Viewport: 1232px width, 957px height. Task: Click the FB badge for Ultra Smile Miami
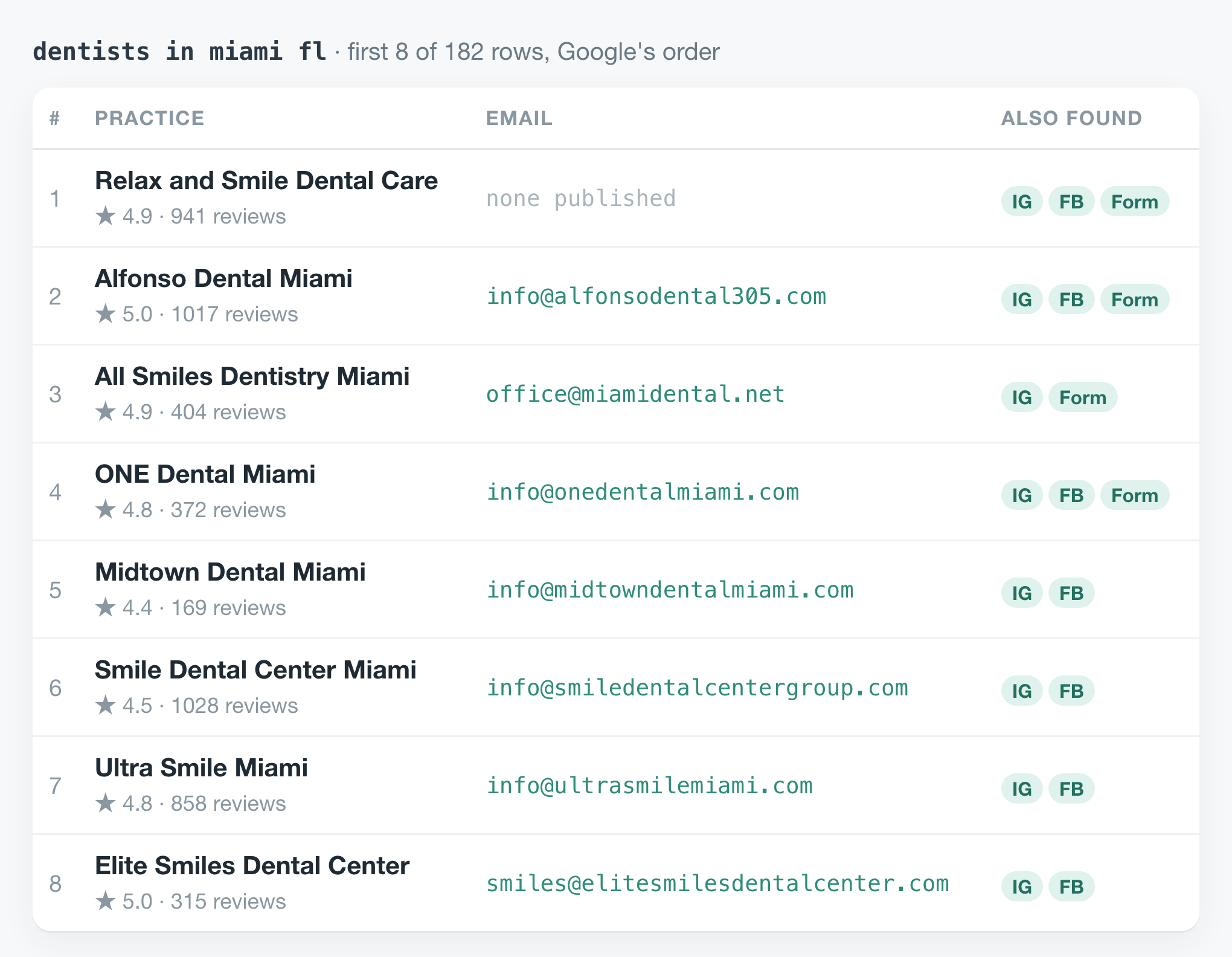(x=1071, y=789)
